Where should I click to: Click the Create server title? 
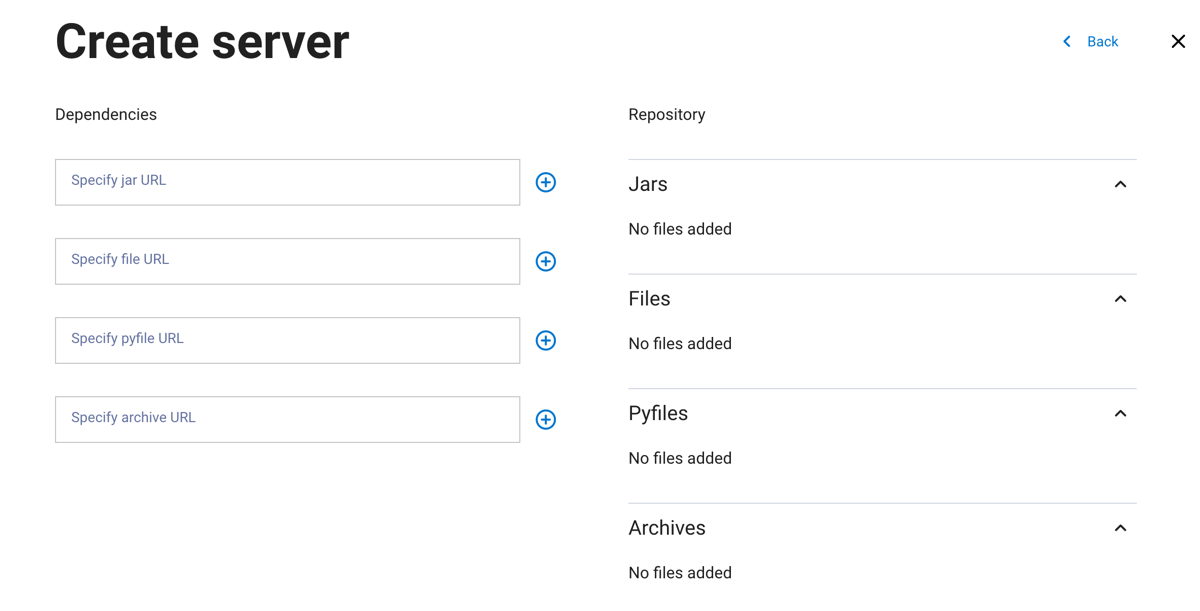(x=202, y=41)
